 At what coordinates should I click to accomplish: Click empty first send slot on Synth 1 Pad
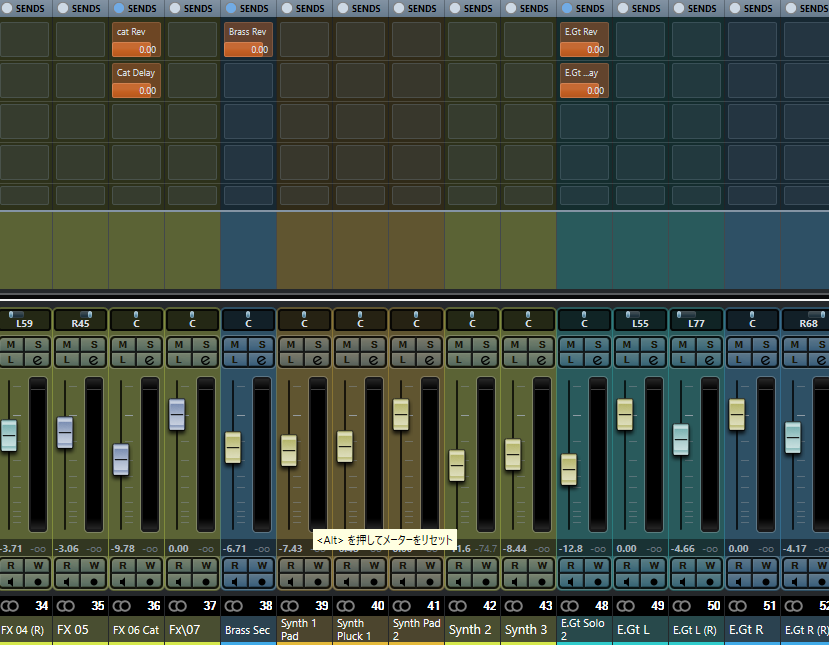(305, 40)
